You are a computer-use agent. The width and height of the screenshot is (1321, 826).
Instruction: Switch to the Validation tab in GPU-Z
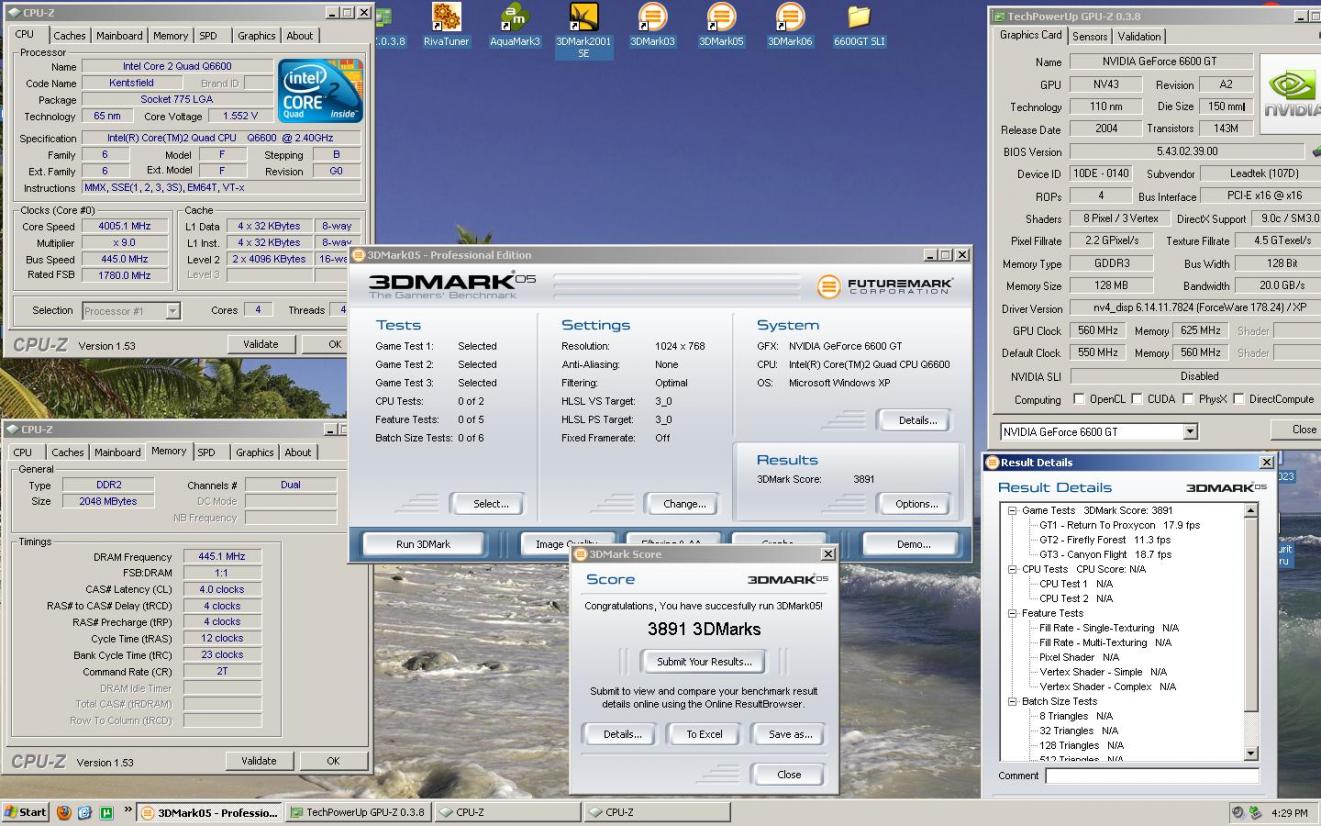pyautogui.click(x=1138, y=36)
